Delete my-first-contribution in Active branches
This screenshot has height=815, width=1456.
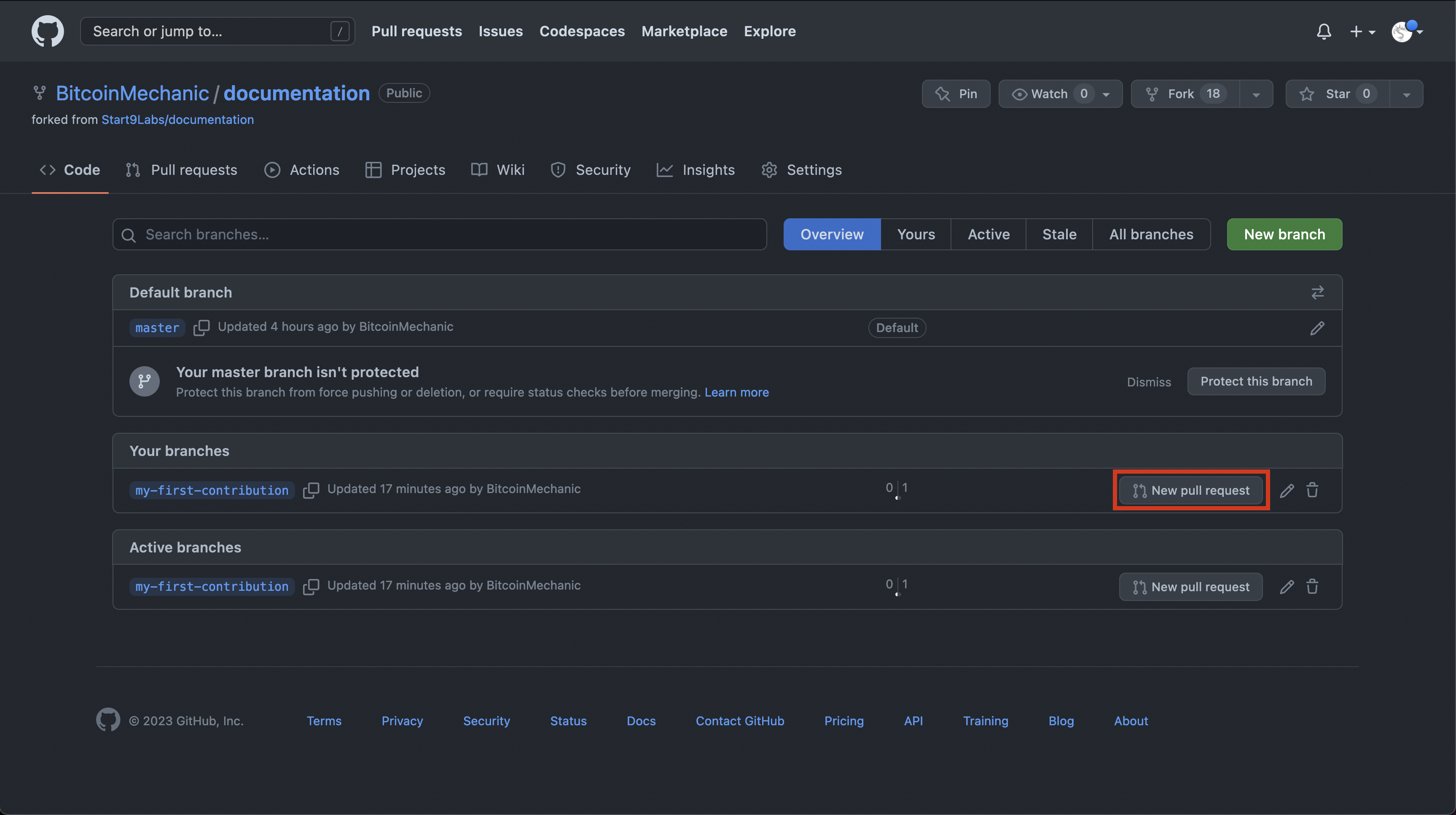point(1312,587)
